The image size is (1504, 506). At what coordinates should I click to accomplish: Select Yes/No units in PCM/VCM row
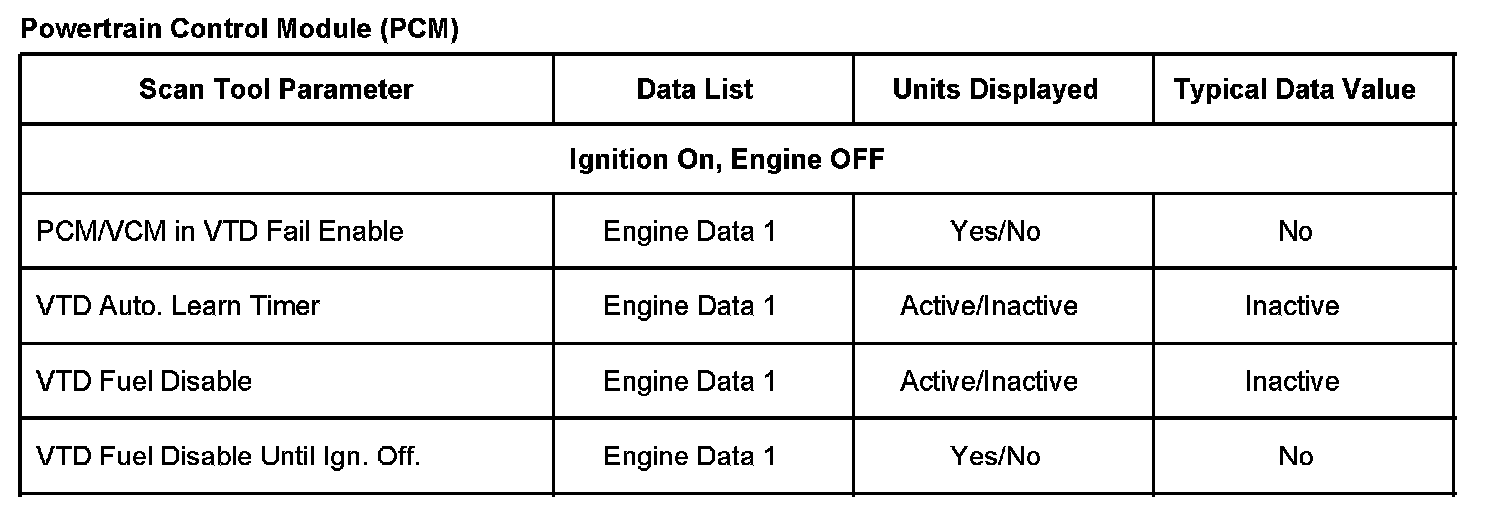click(995, 232)
